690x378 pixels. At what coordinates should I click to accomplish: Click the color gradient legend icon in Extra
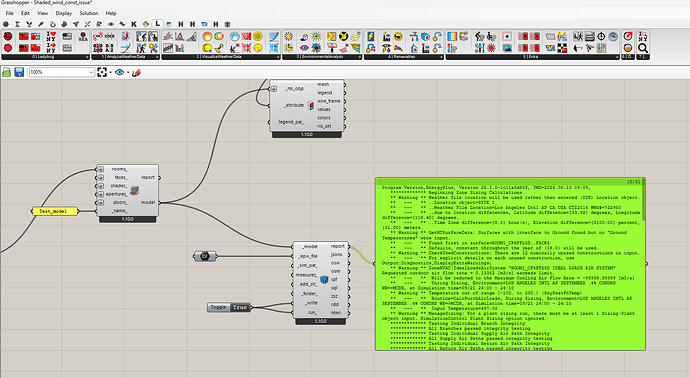coord(452,36)
